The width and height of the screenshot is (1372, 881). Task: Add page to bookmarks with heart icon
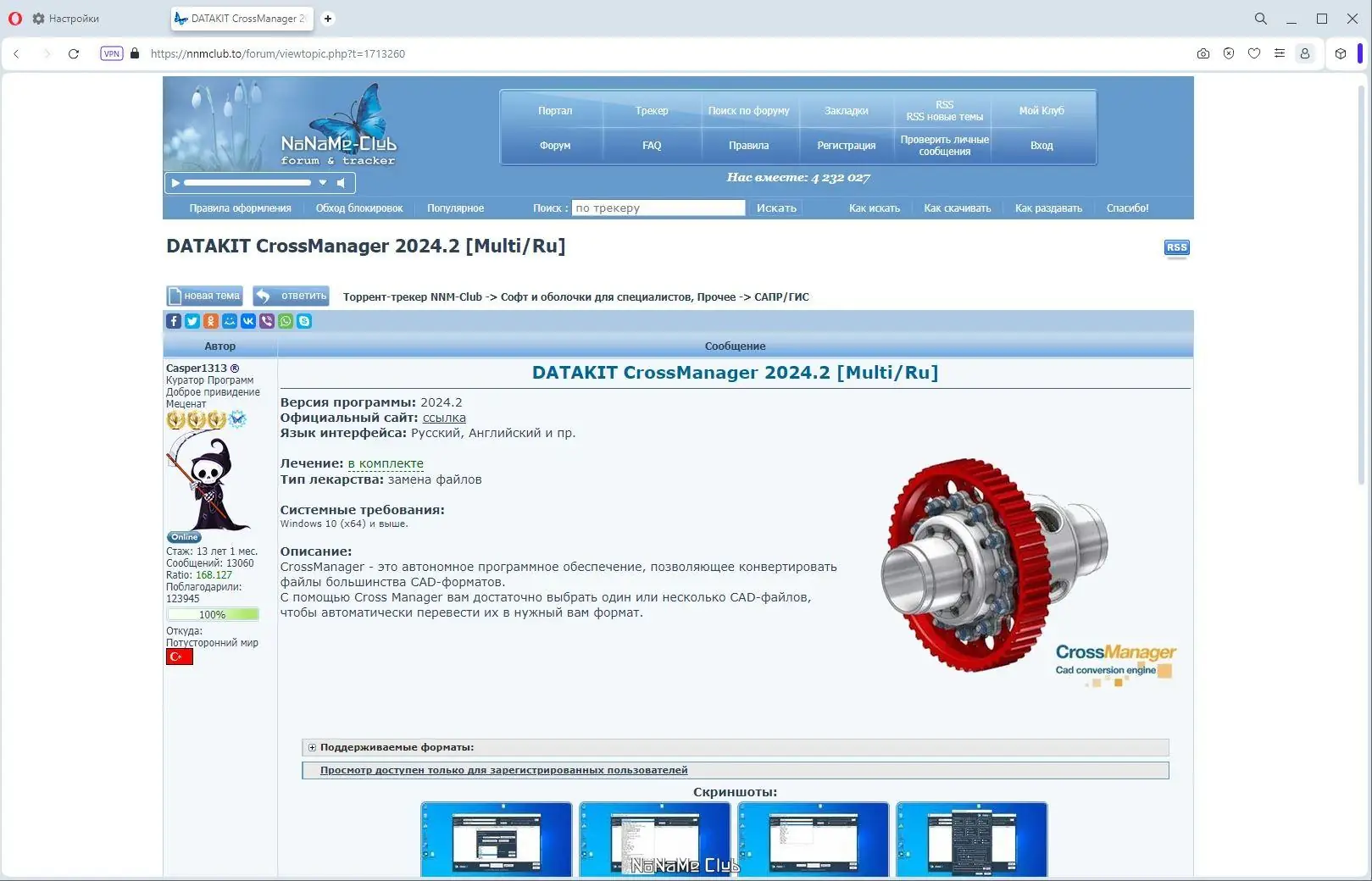[1253, 53]
